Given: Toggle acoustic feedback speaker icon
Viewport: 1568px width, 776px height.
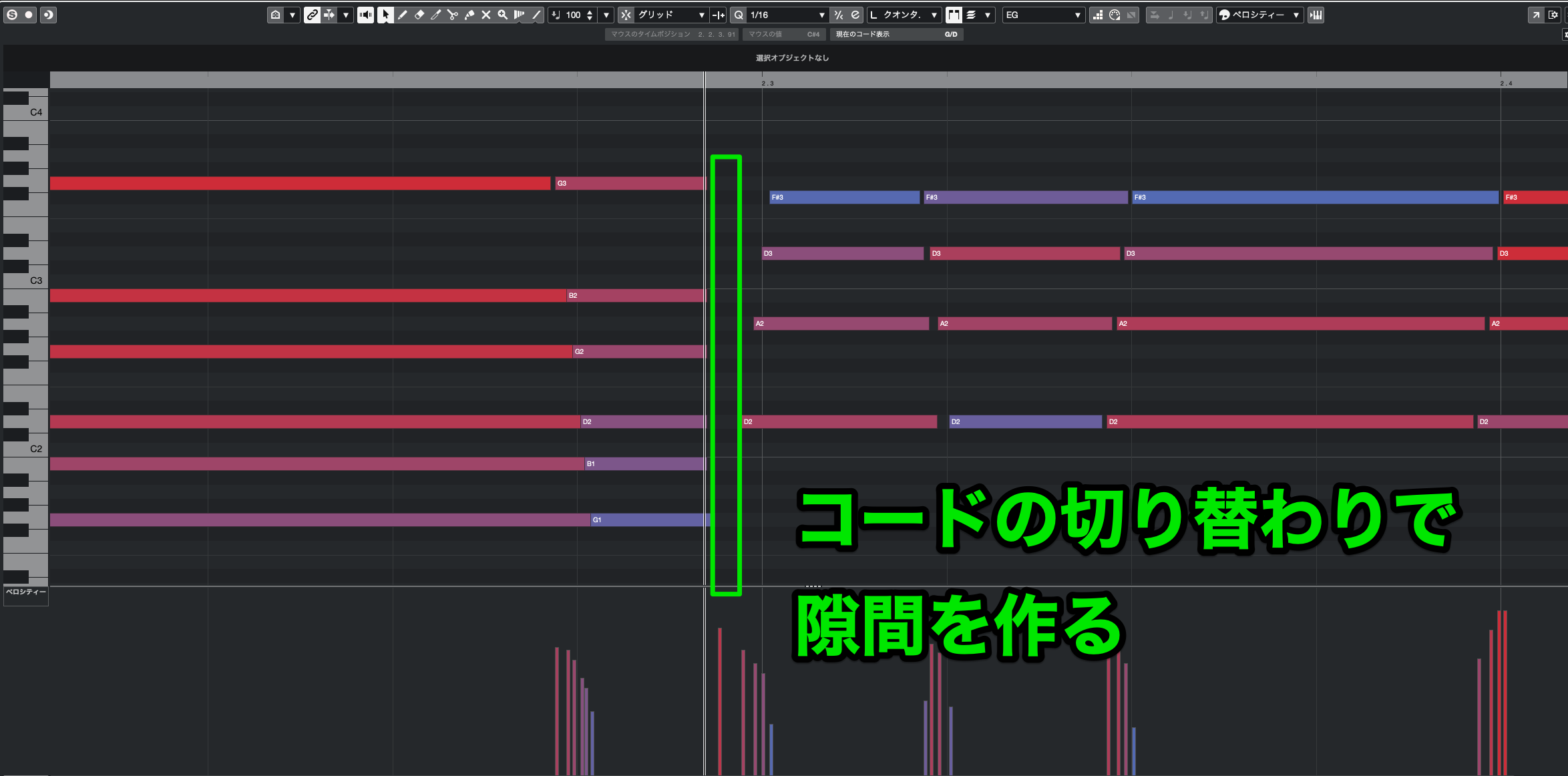Looking at the screenshot, I should click(x=365, y=15).
